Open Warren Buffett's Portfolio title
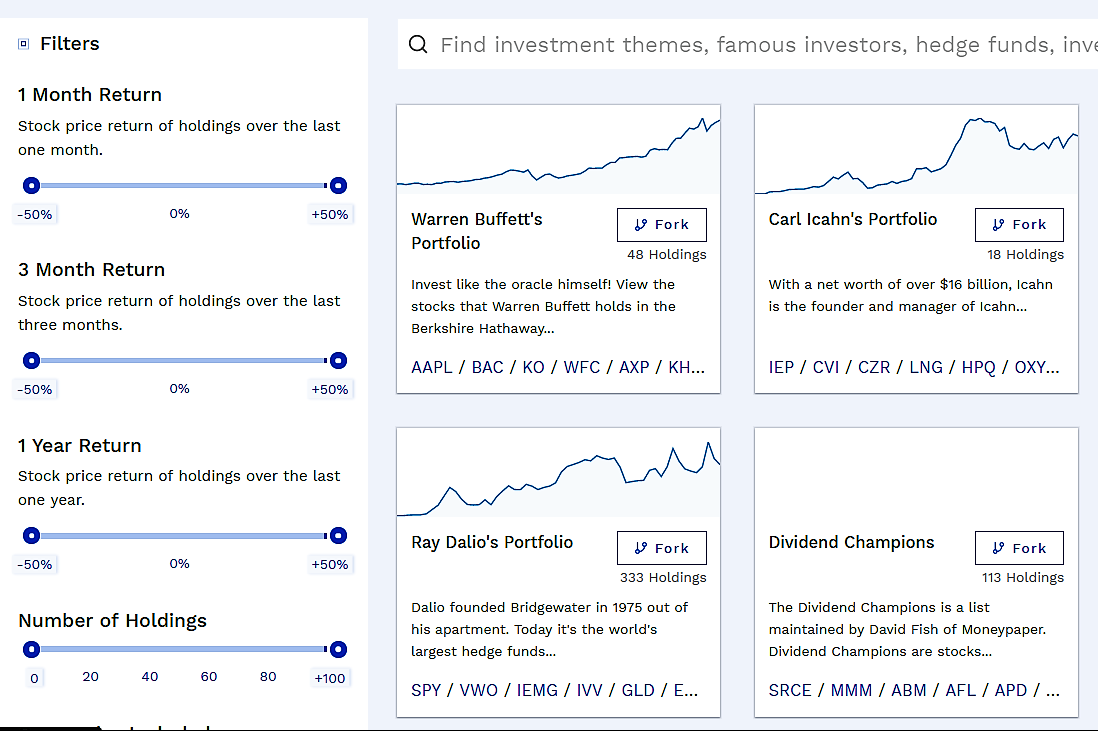Screen dimensions: 1098x731 [x=477, y=231]
